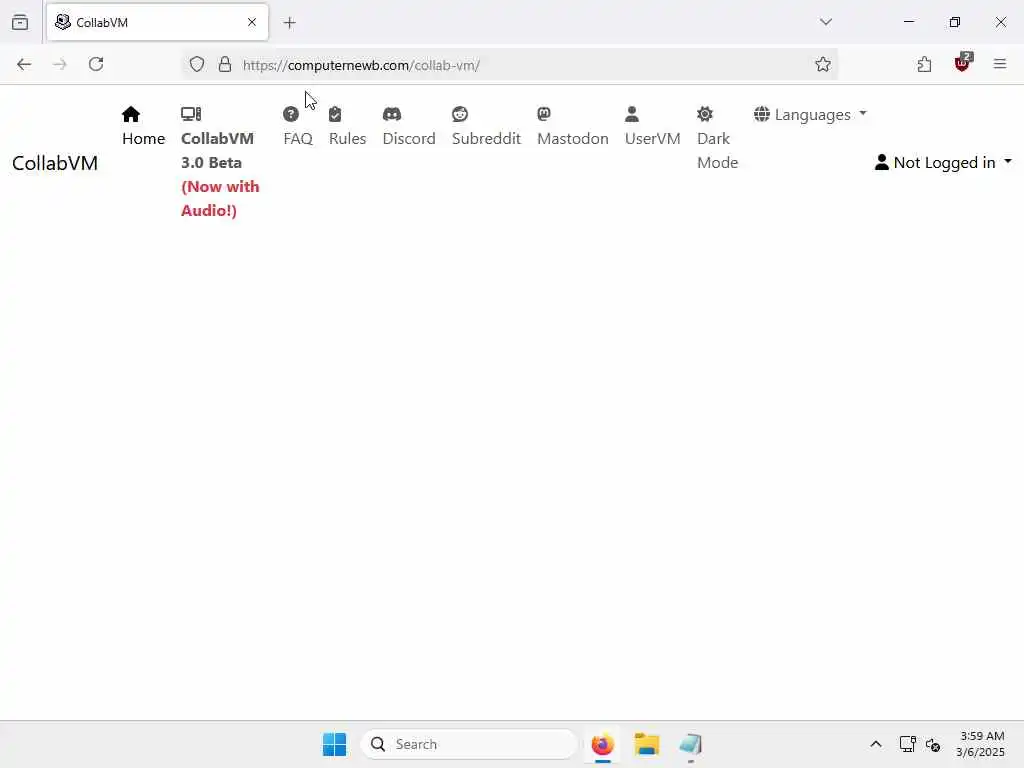The width and height of the screenshot is (1024, 768).
Task: Toggle Dark Mode text link
Action: click(x=717, y=150)
